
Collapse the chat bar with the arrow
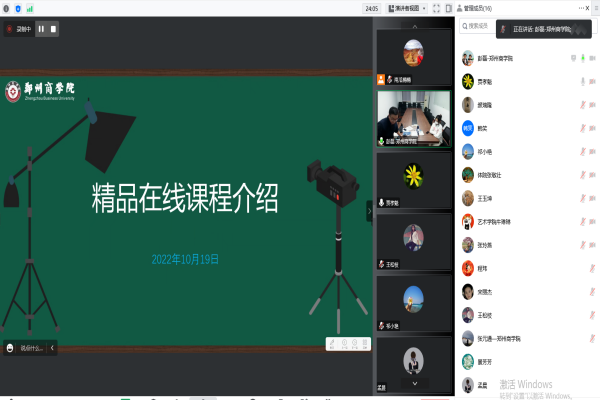click(x=53, y=348)
